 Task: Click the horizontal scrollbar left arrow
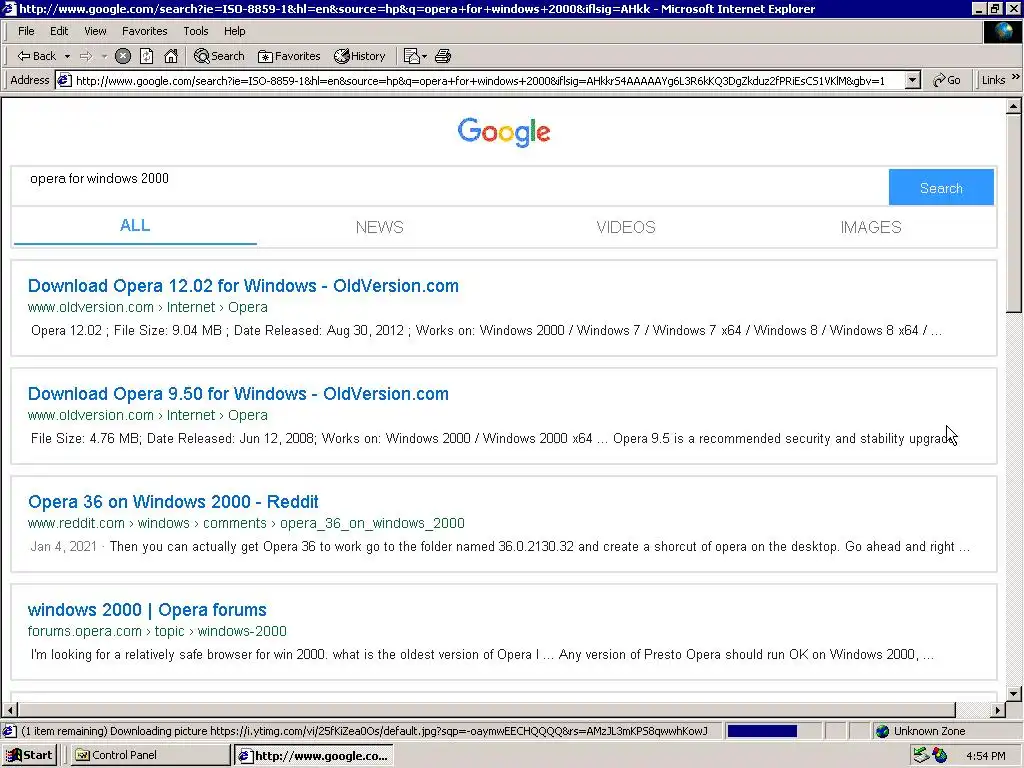pyautogui.click(x=10, y=710)
